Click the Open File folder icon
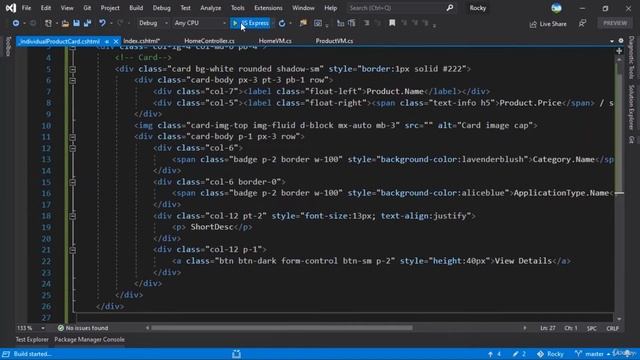This screenshot has width=640, height=360. coord(65,23)
